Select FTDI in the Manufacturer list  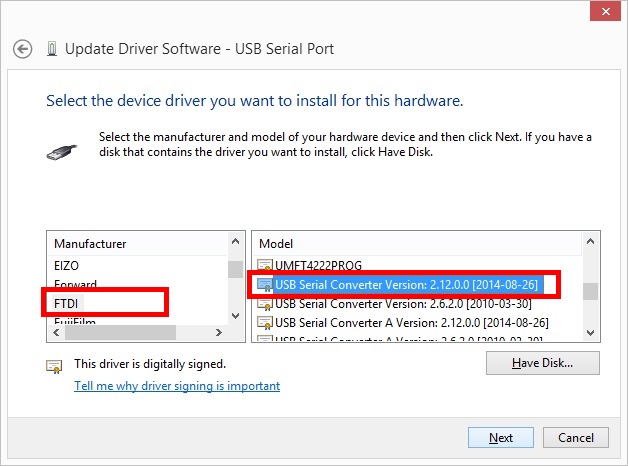tap(67, 302)
